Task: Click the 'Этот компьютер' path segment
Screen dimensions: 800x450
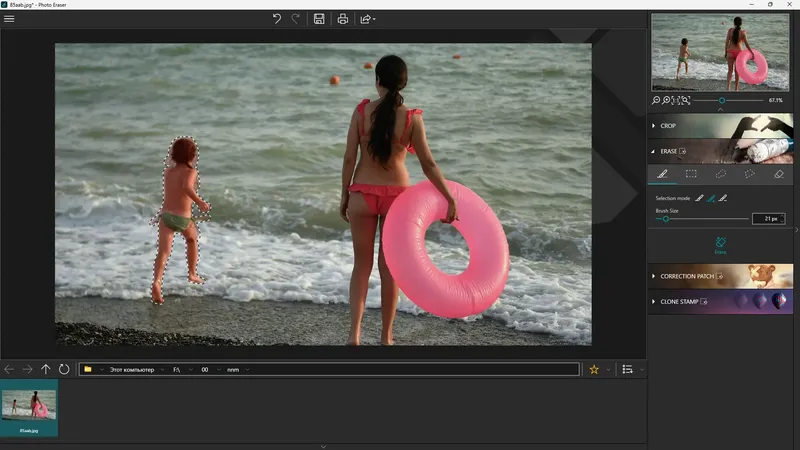Action: point(132,370)
